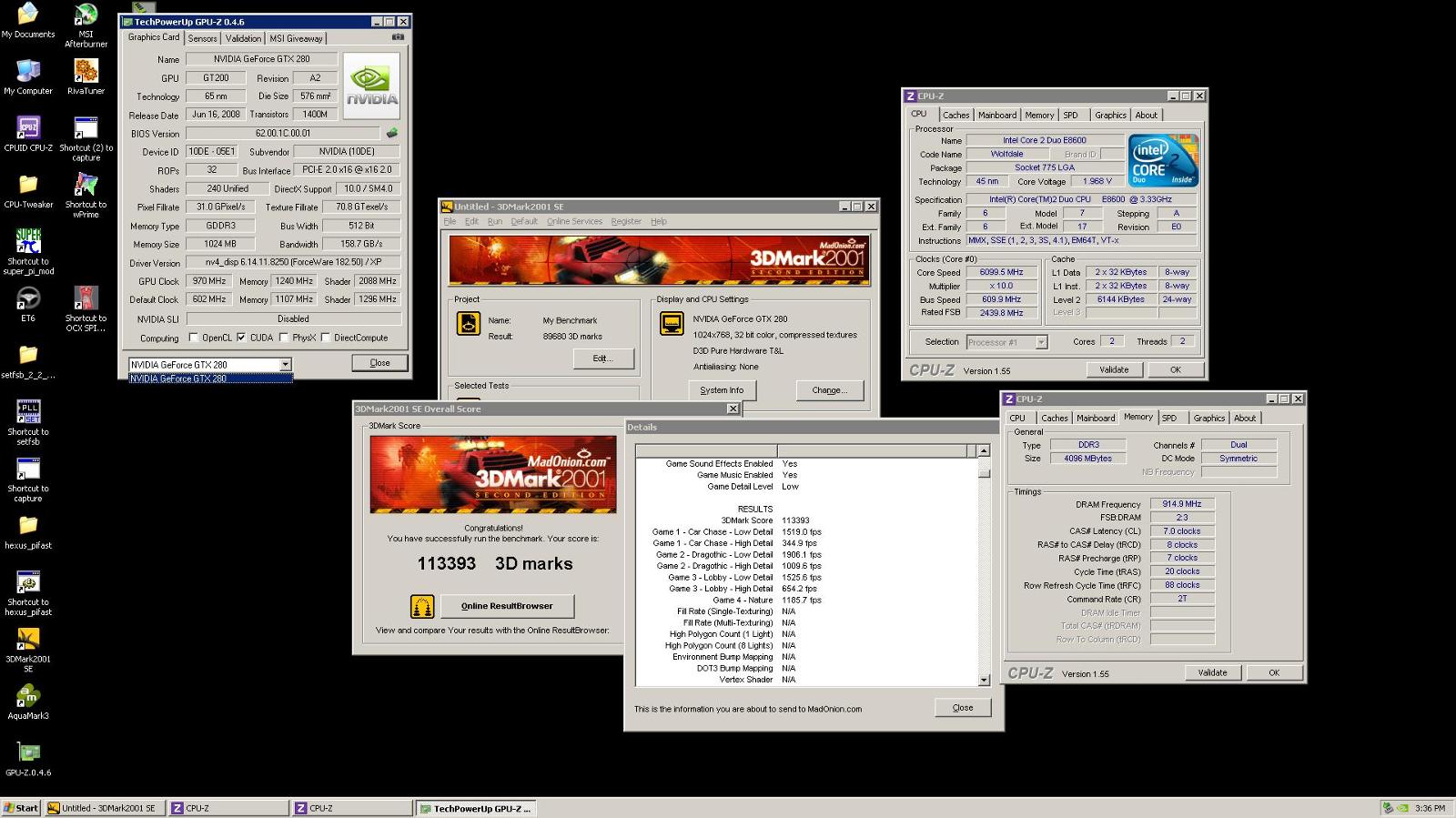Launch Shortcut to hexus_pifast icon
Screen dimensions: 1456x818
[28, 593]
